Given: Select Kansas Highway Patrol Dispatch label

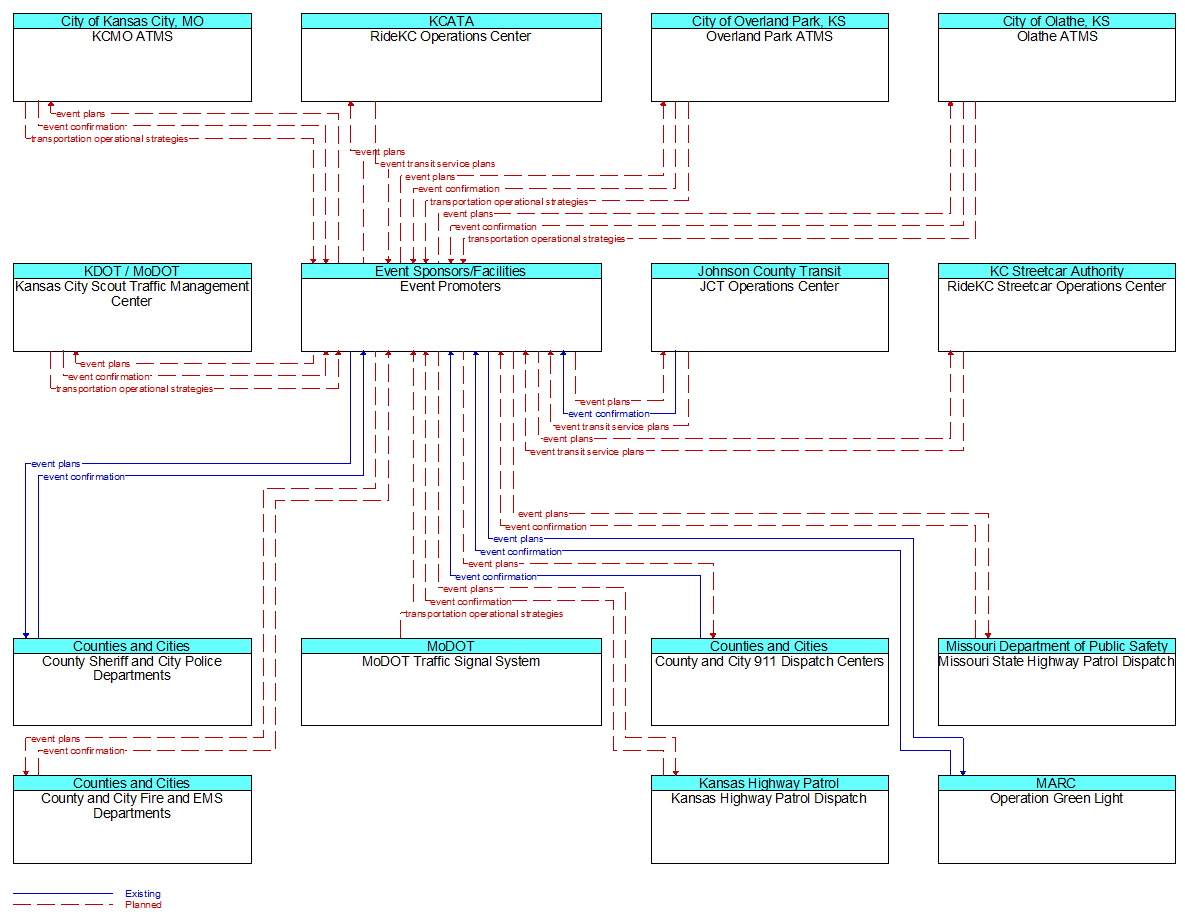Looking at the screenshot, I should coord(769,798).
